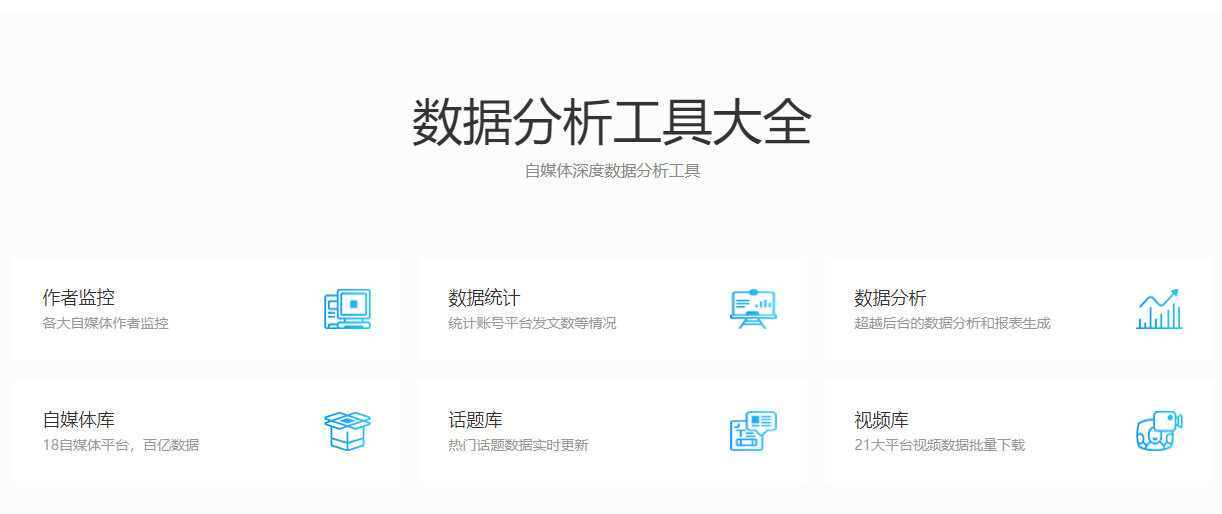
Task: Select the text 各大自媒体作者监控
Action: tap(105, 323)
